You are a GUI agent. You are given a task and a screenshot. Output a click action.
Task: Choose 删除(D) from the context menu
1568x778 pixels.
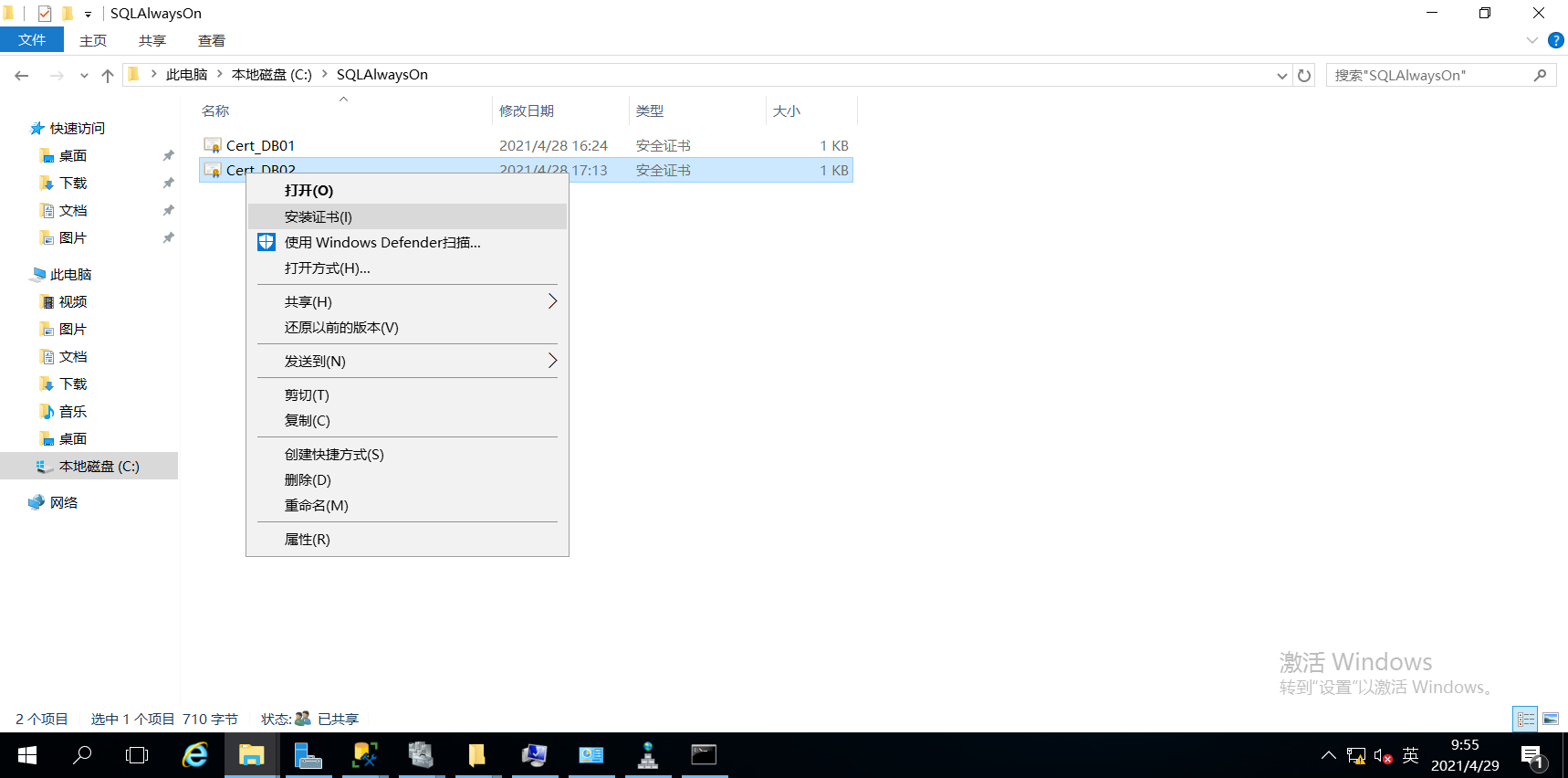(407, 479)
